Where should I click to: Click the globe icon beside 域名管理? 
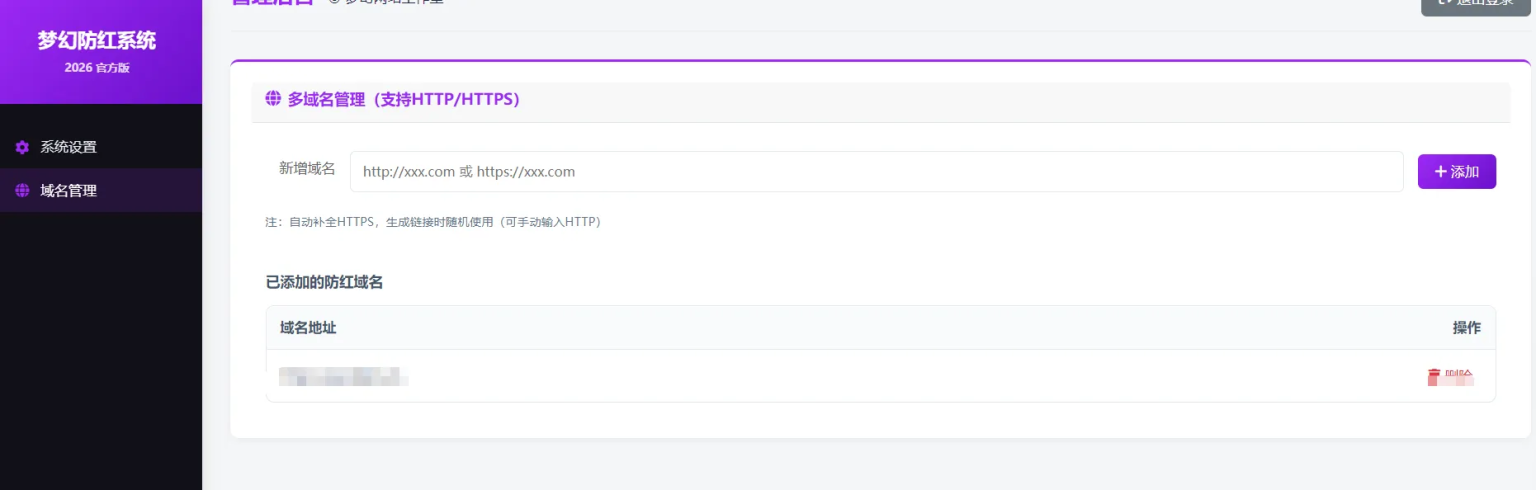coord(22,191)
